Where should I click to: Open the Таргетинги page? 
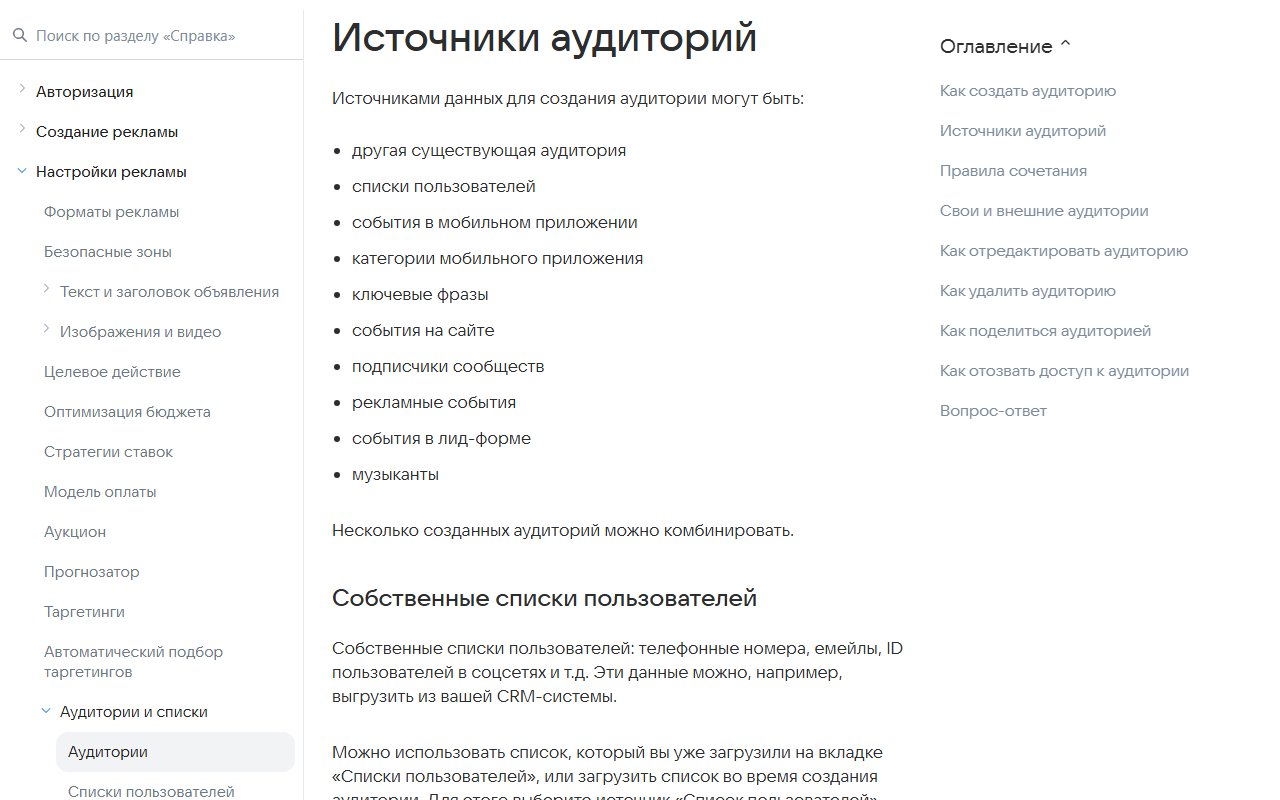tap(84, 612)
